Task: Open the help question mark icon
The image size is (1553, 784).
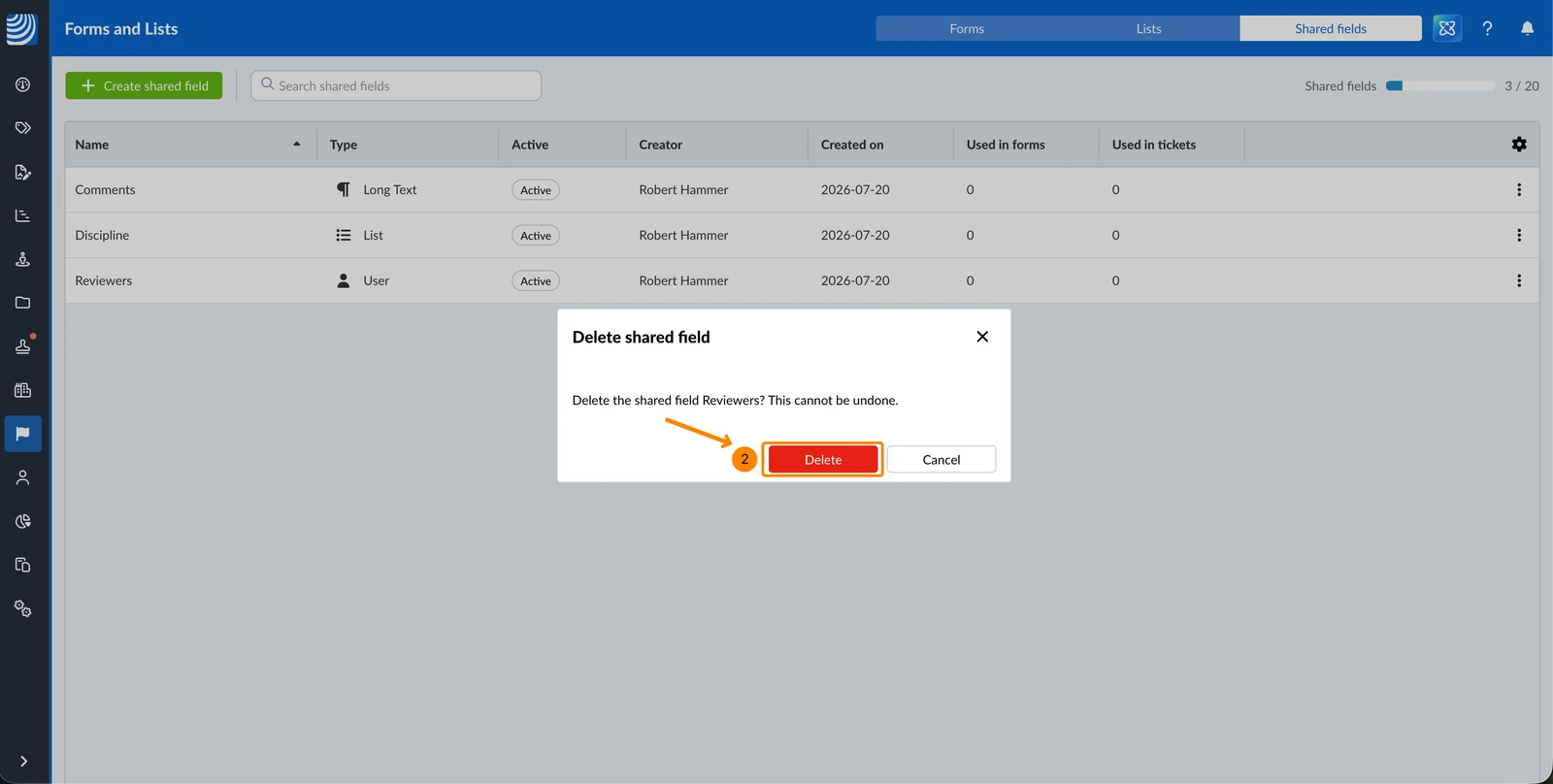Action: tap(1487, 28)
